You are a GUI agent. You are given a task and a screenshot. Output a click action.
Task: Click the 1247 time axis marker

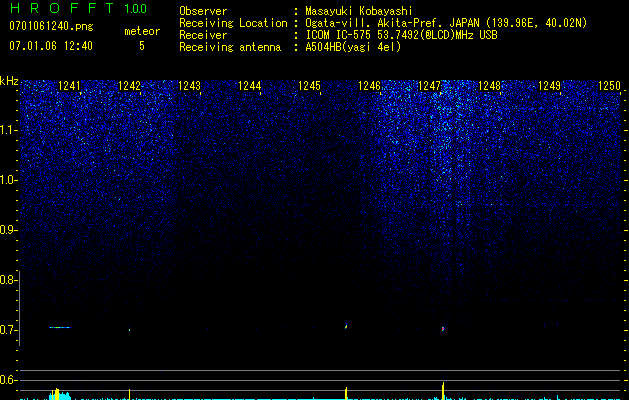pyautogui.click(x=429, y=86)
